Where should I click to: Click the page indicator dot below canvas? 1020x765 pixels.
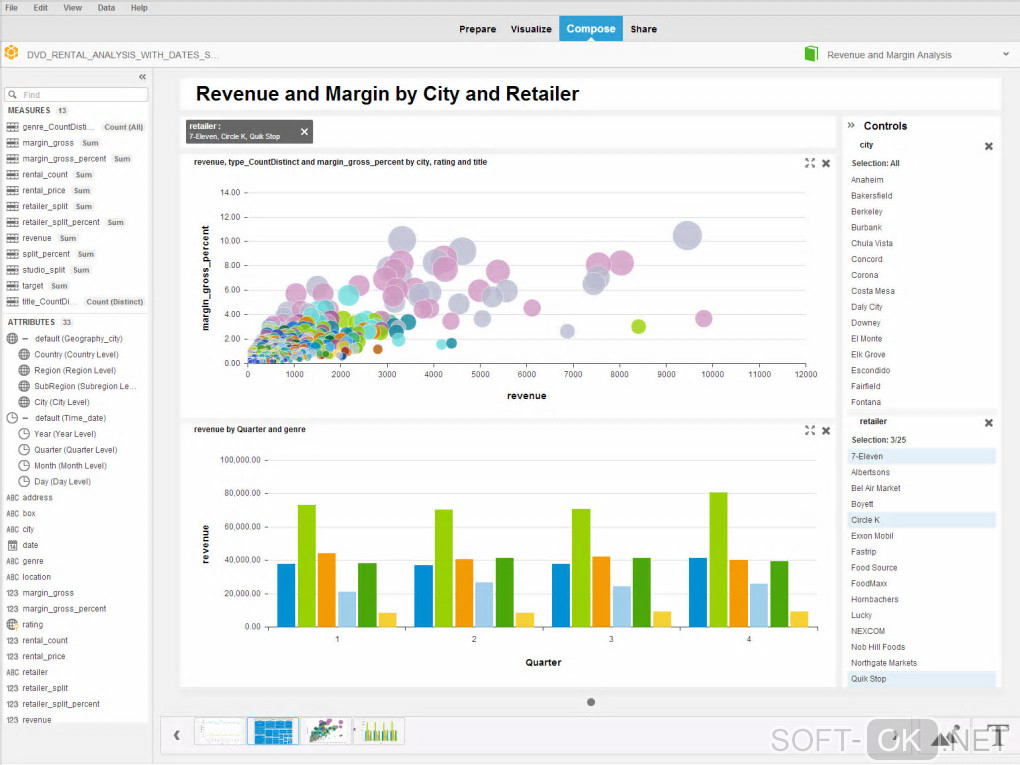pyautogui.click(x=591, y=703)
